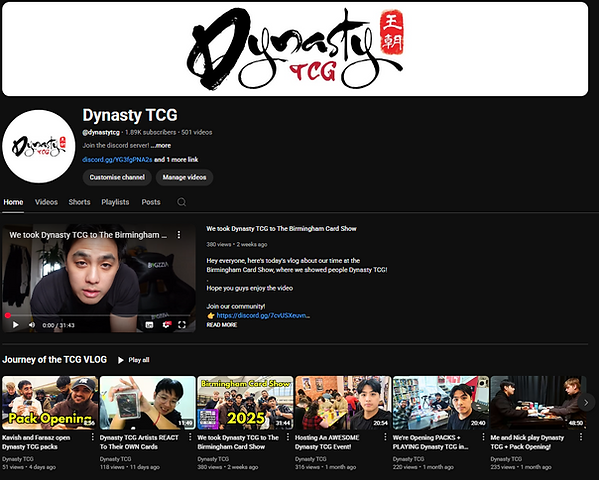Switch to the Home tab
The width and height of the screenshot is (599, 480).
pyautogui.click(x=13, y=202)
